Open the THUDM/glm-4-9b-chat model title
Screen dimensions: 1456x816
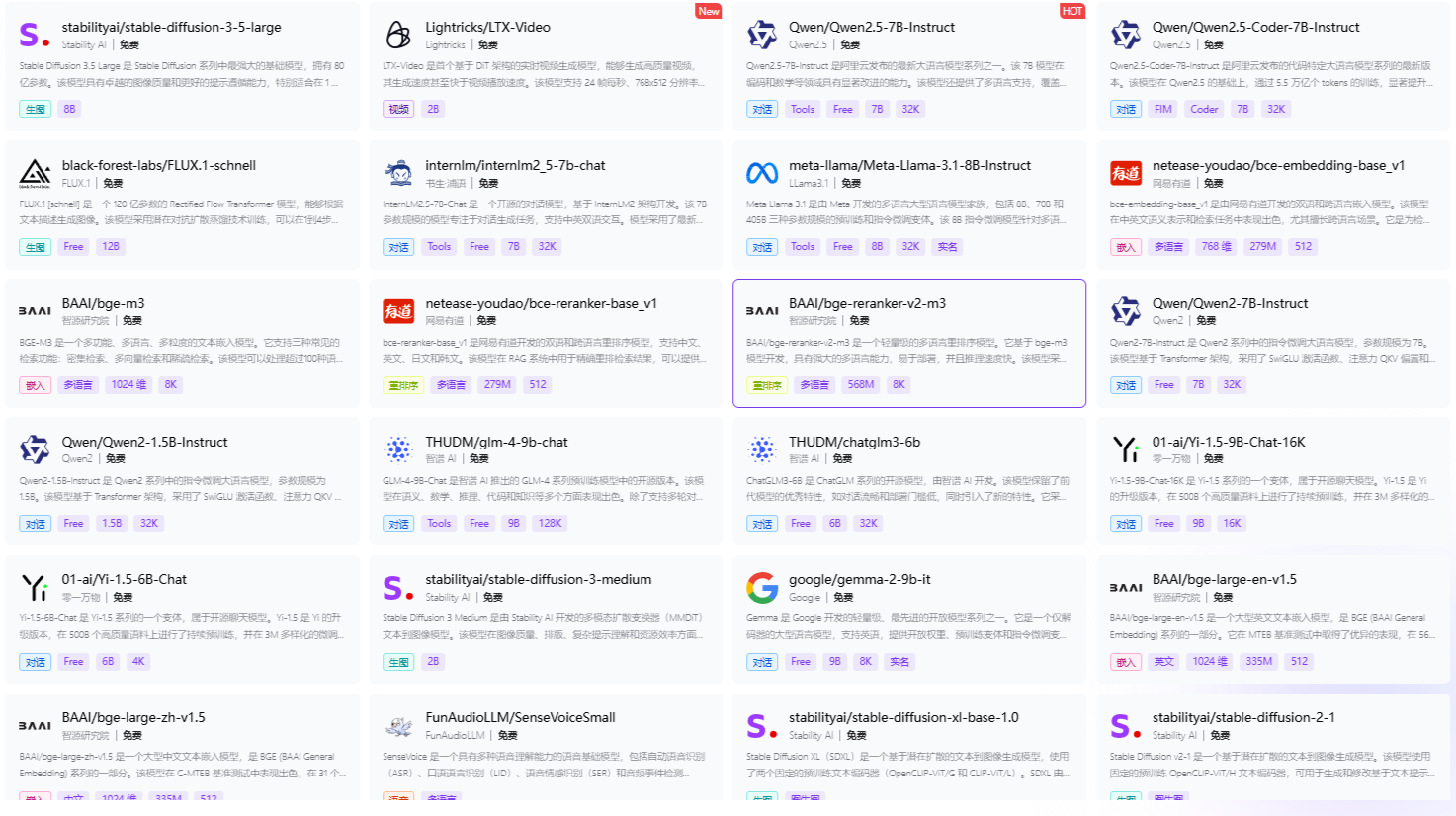click(x=496, y=442)
